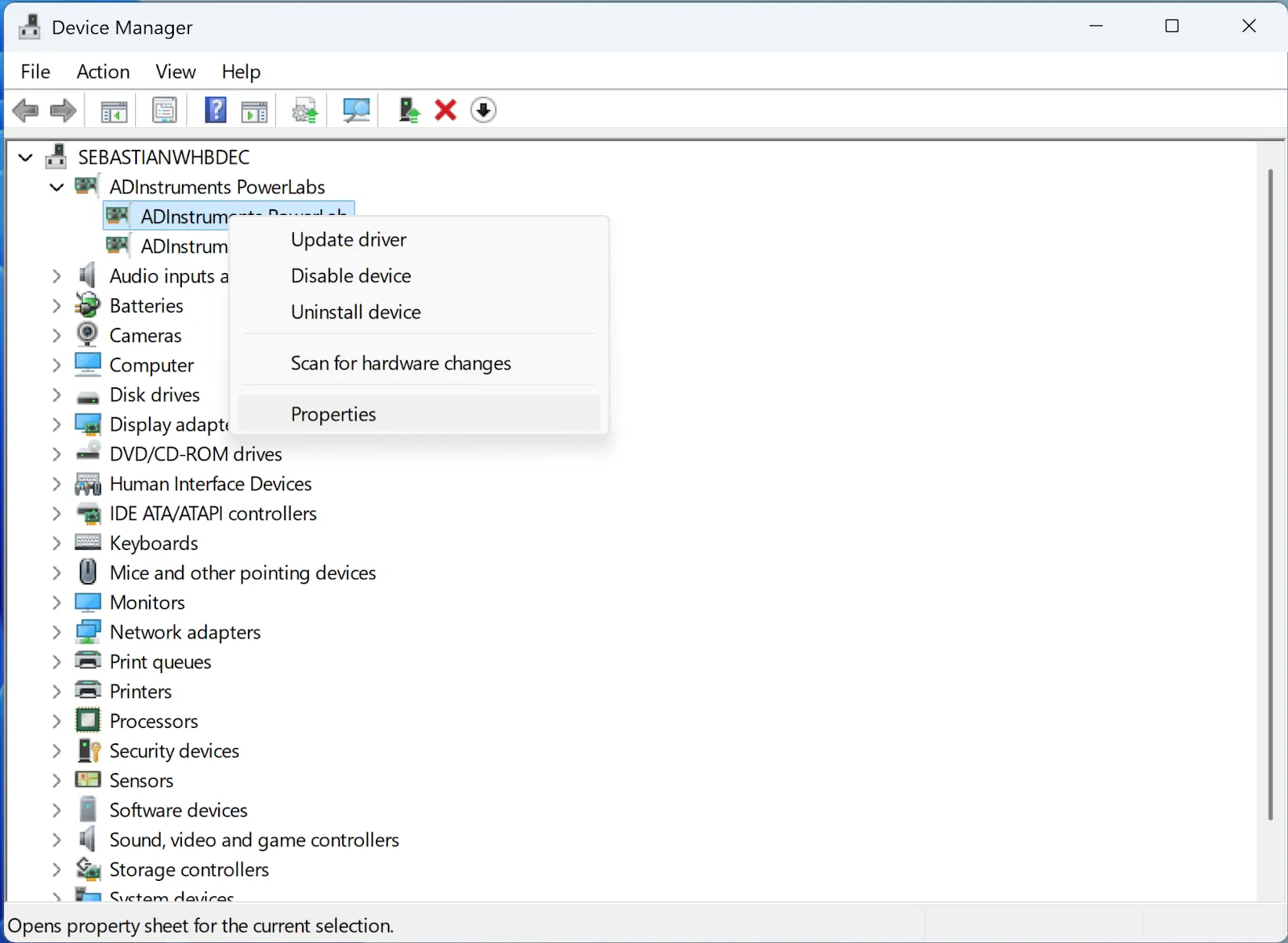Viewport: 1288px width, 943px height.
Task: Collapse the ADInstruments PowerLabs category
Action: tap(56, 188)
